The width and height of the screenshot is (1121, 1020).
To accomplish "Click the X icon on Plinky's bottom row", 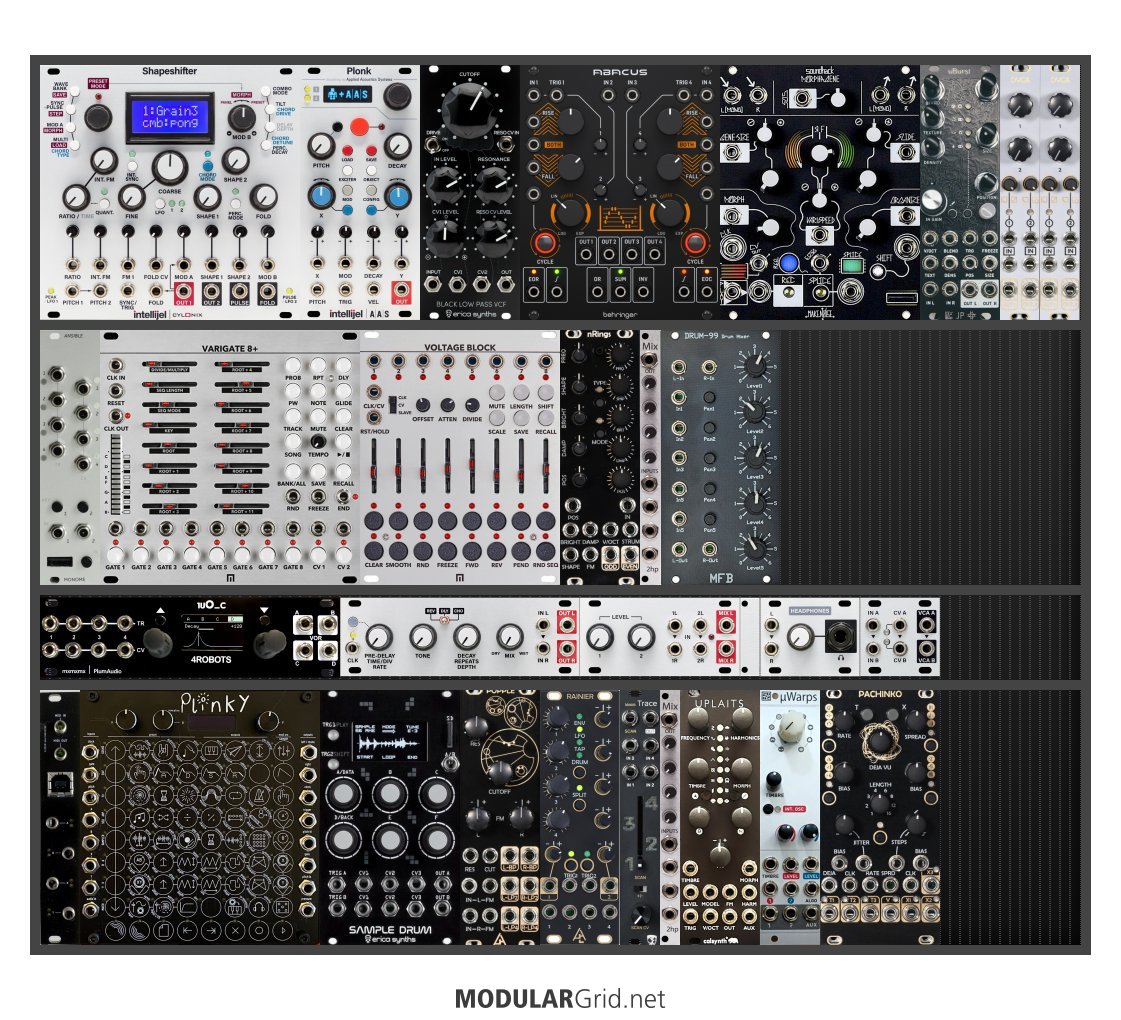I will (235, 931).
